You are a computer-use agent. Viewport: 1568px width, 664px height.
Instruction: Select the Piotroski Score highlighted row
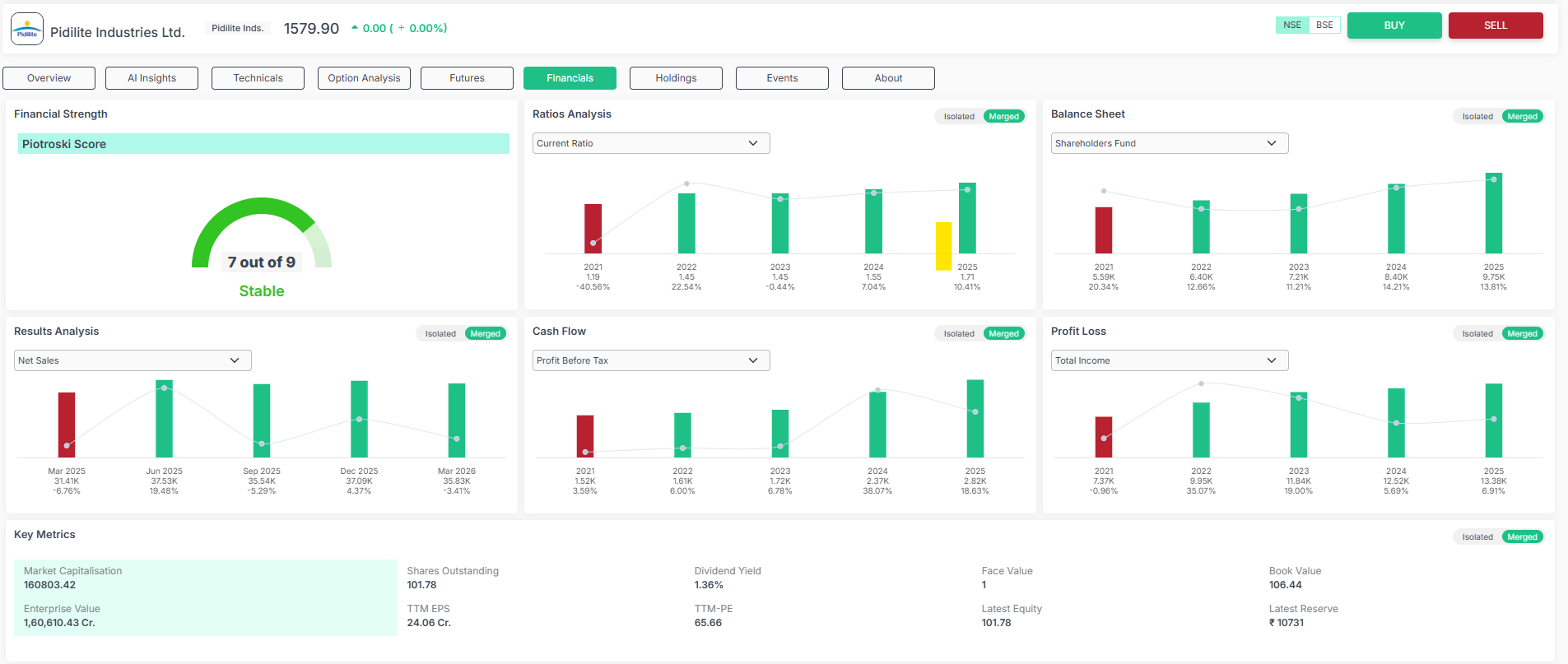click(x=263, y=144)
